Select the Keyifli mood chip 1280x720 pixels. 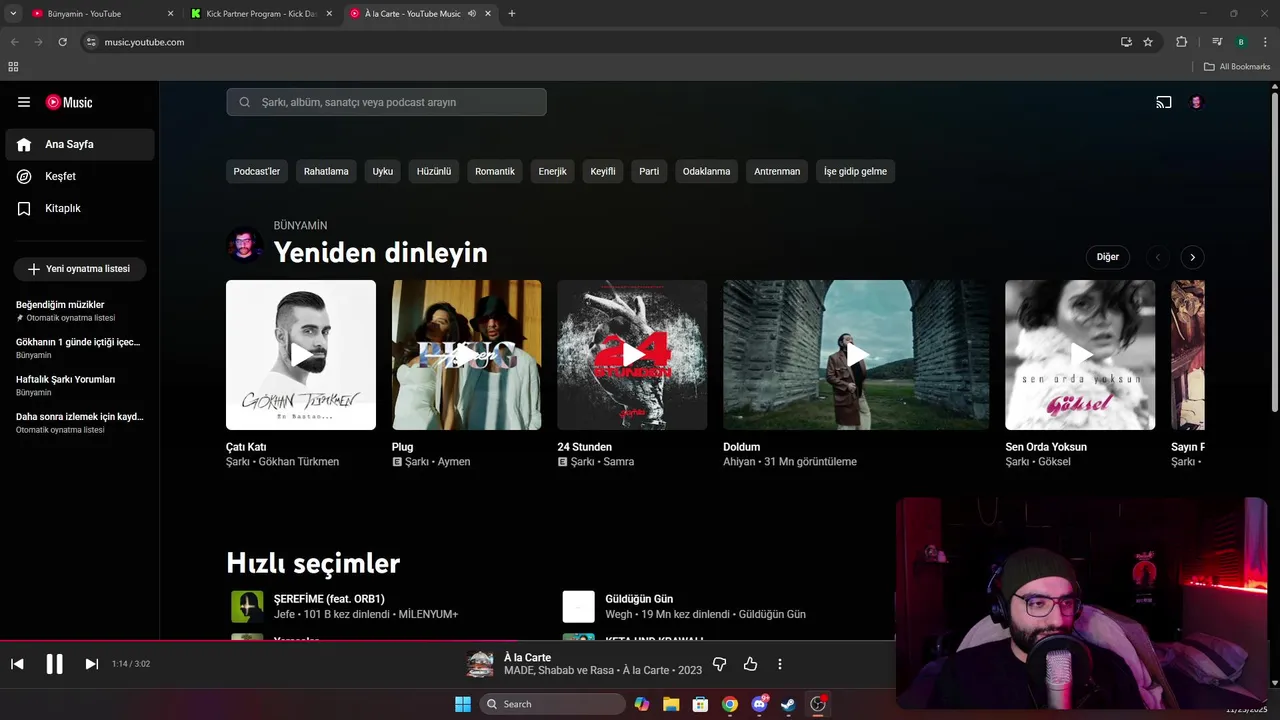click(603, 171)
